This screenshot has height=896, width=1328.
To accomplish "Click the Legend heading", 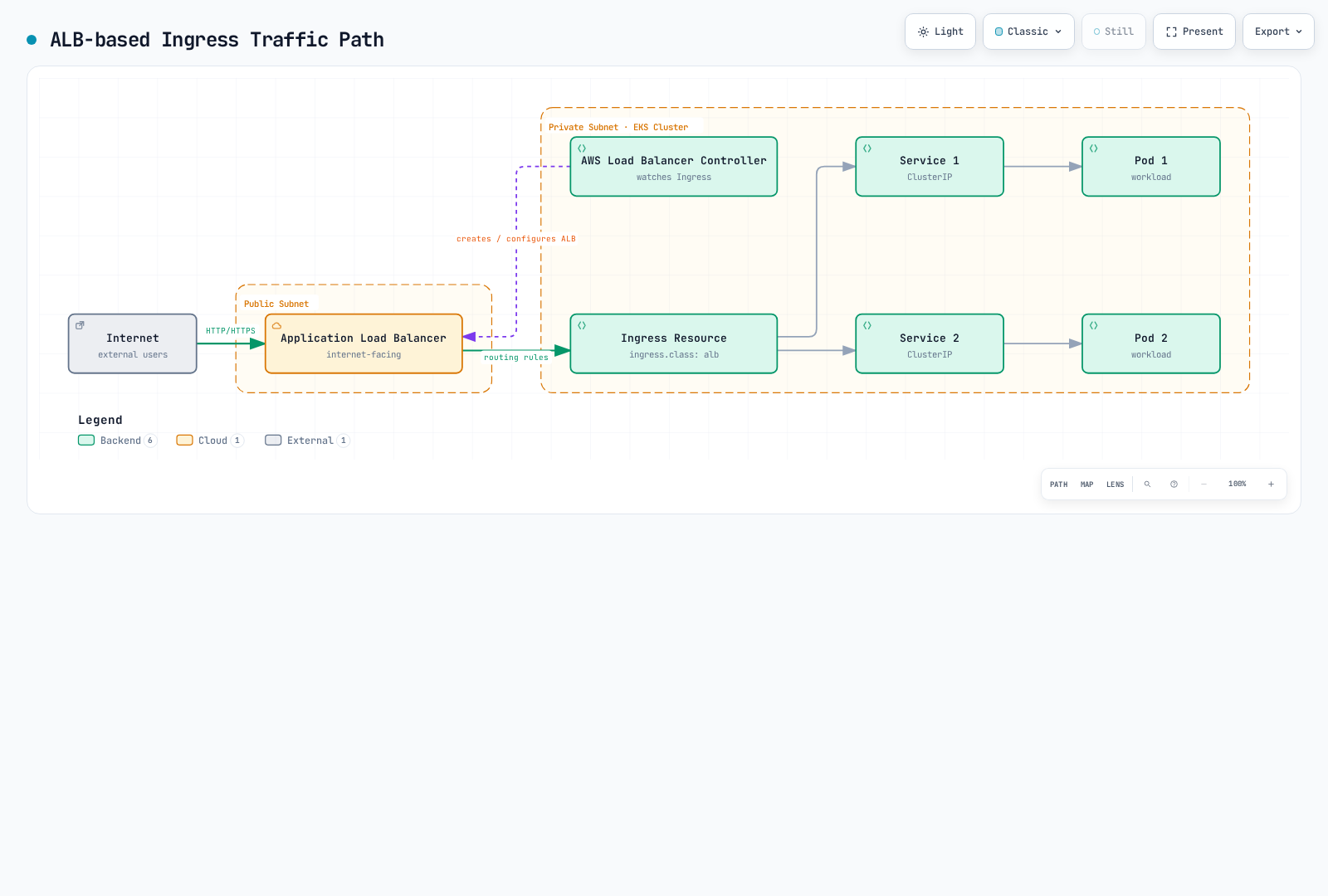I will [x=100, y=421].
